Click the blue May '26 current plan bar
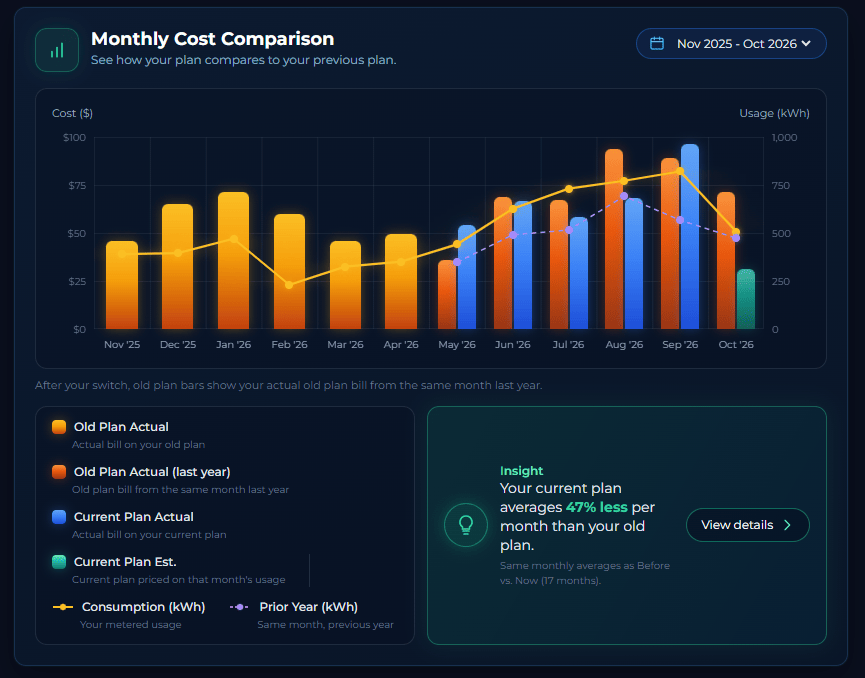Screen dimensions: 865x678 (x=467, y=277)
